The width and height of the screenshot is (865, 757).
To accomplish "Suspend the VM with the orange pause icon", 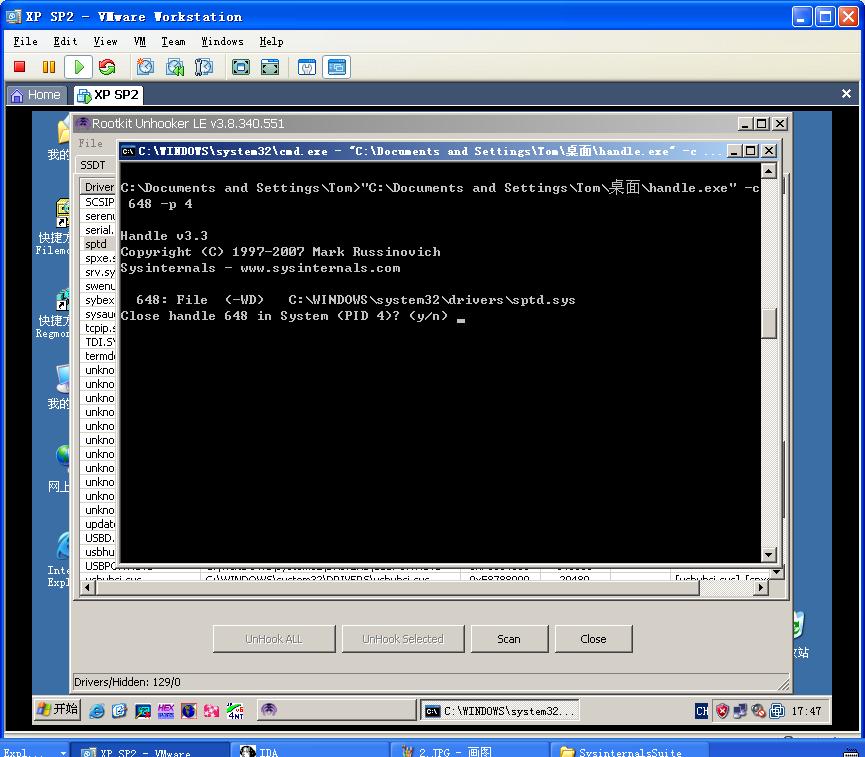I will click(49, 67).
